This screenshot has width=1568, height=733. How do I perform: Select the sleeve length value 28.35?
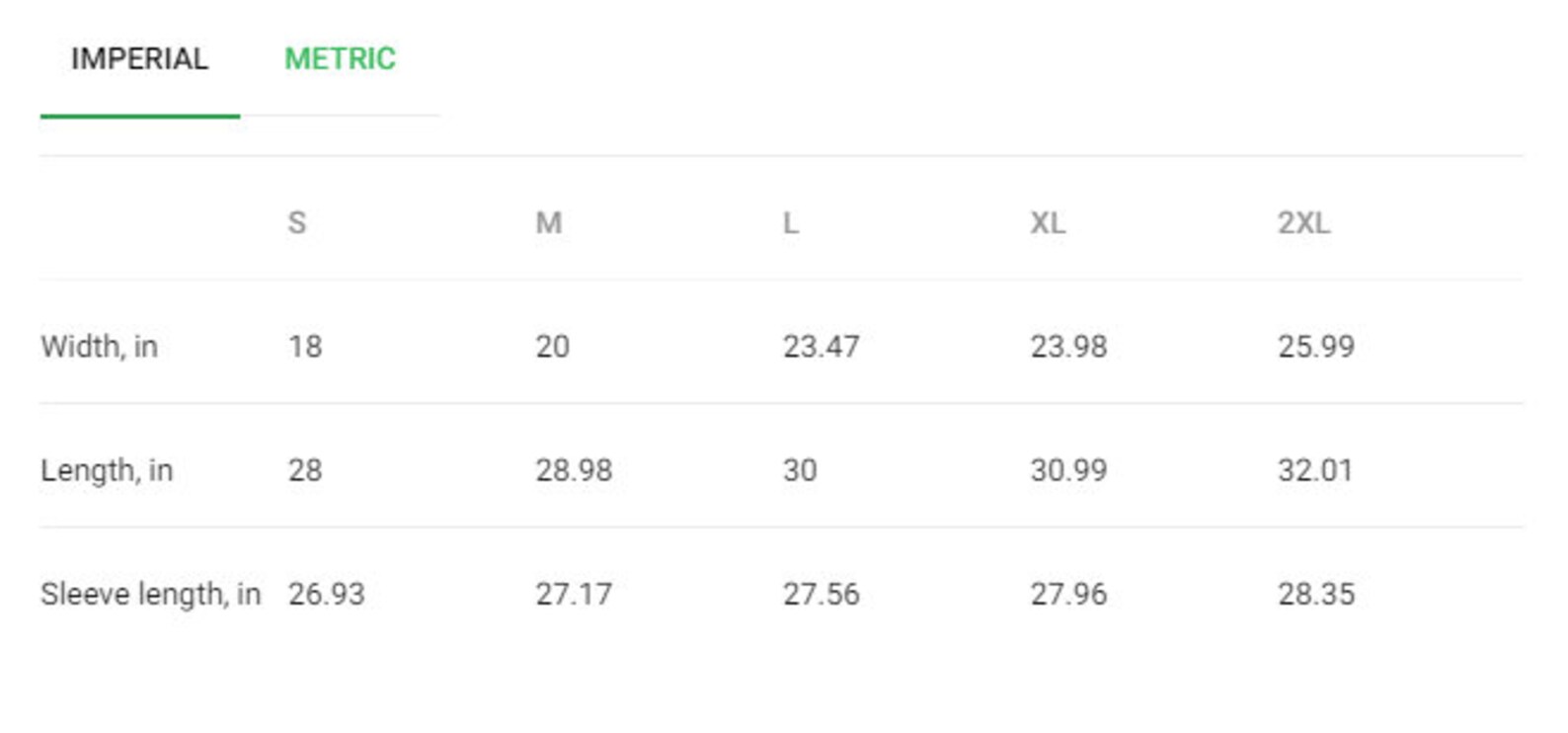pyautogui.click(x=1316, y=594)
